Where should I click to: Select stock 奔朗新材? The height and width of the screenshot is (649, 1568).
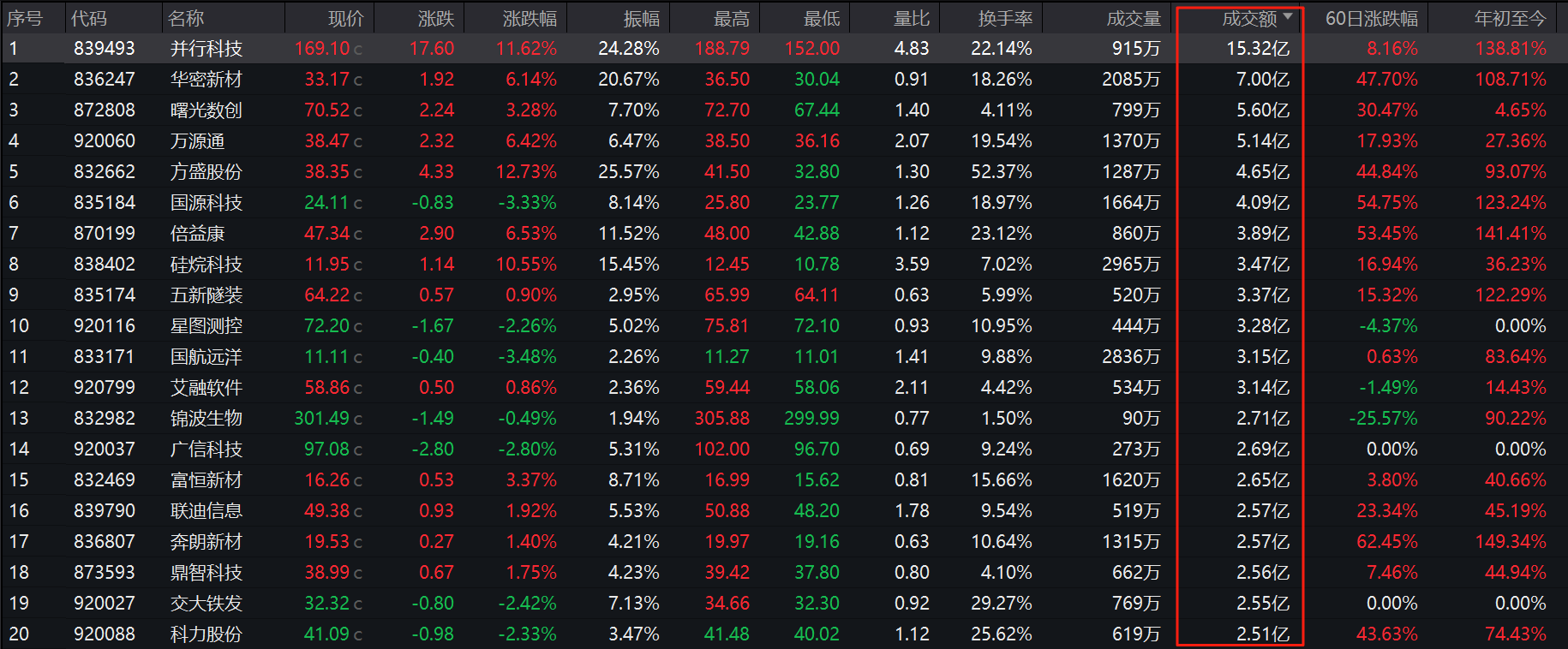click(206, 542)
